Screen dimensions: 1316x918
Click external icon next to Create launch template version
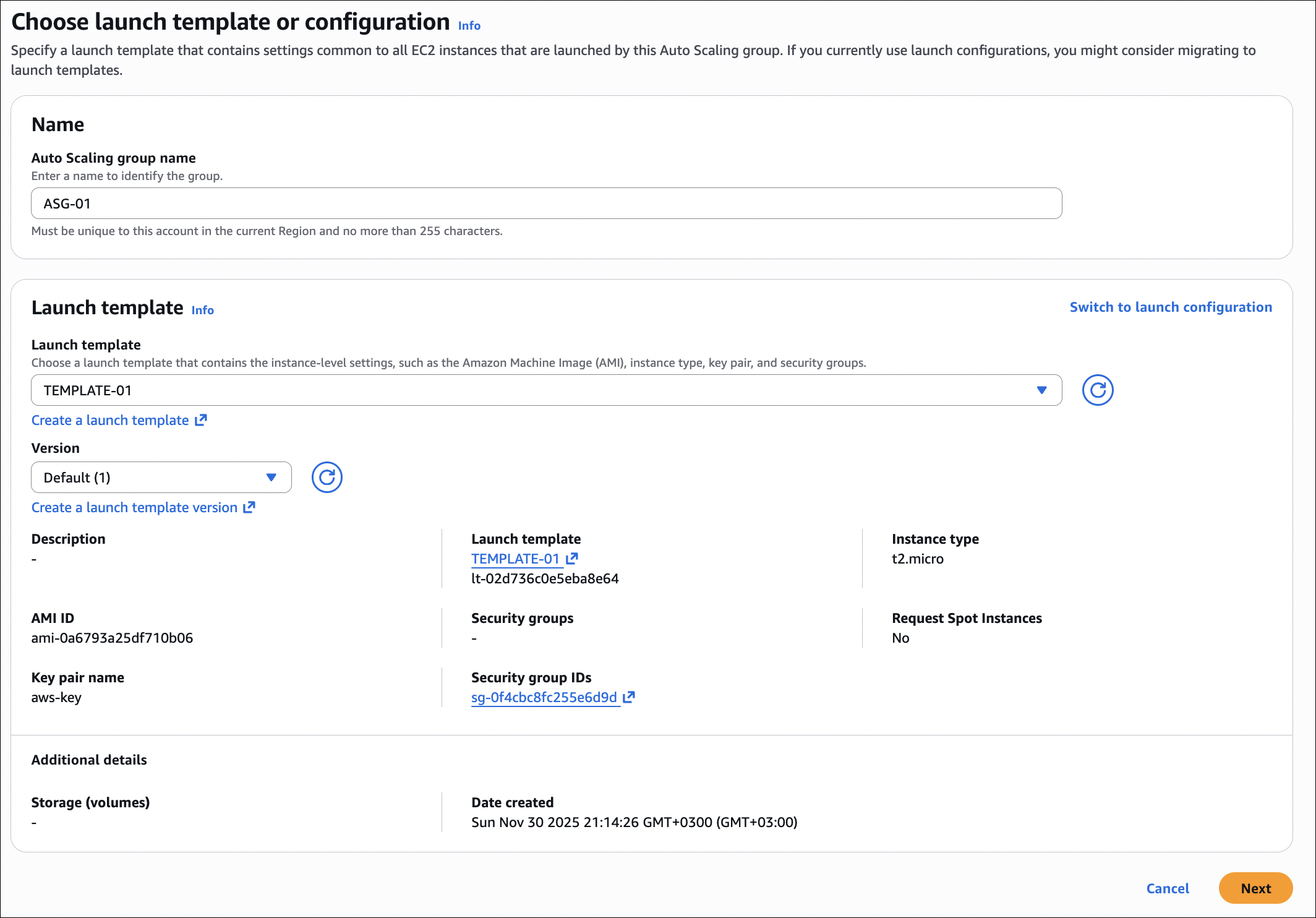tap(249, 507)
